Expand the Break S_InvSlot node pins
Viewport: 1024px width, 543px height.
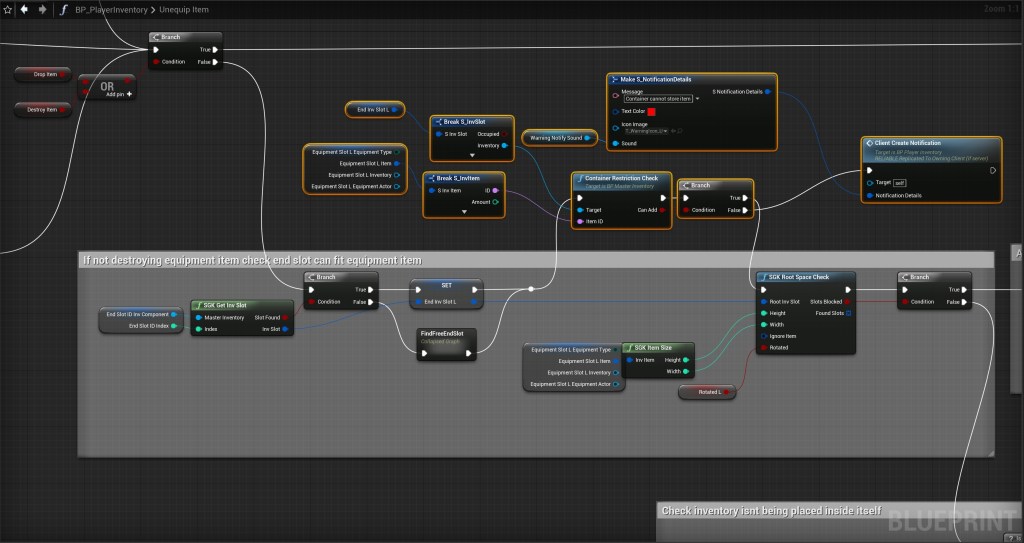[x=470, y=156]
